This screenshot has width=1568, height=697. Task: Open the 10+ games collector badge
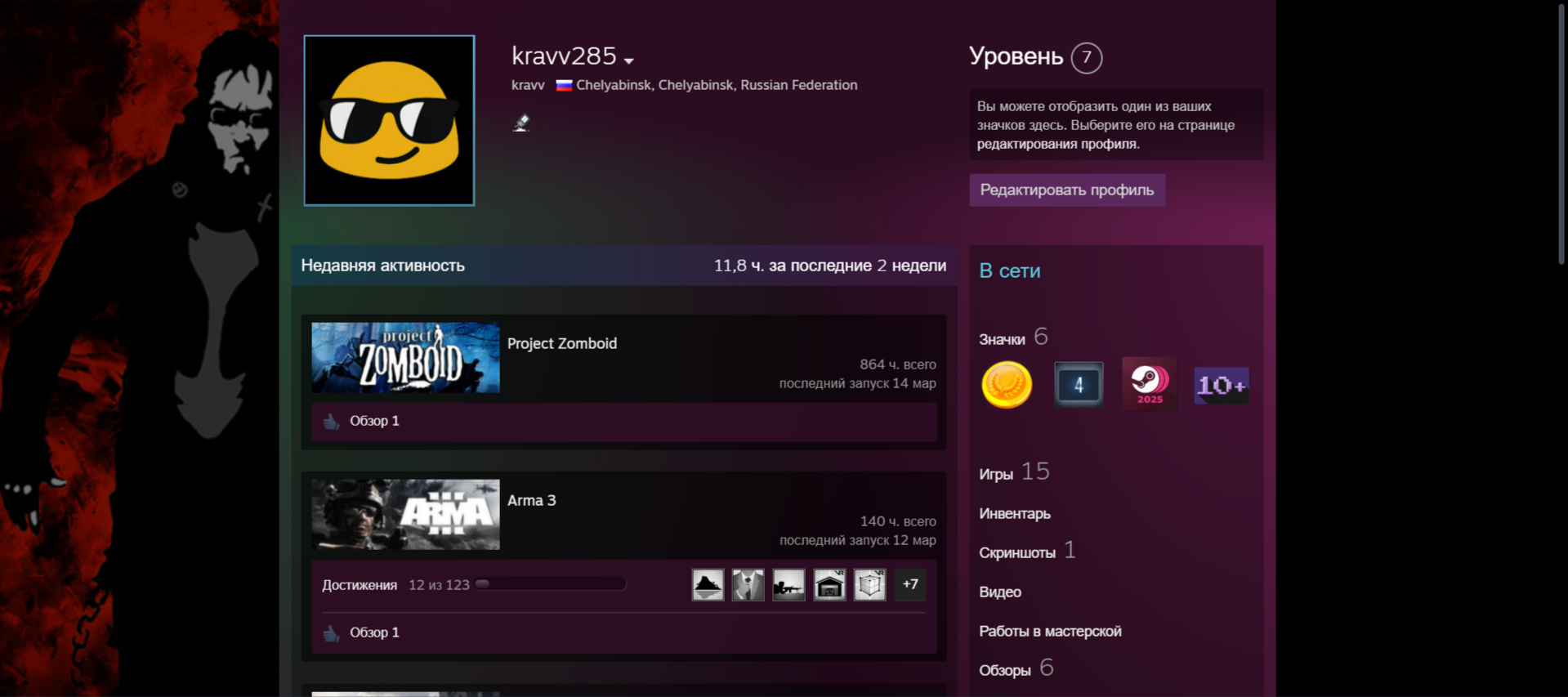[1222, 385]
